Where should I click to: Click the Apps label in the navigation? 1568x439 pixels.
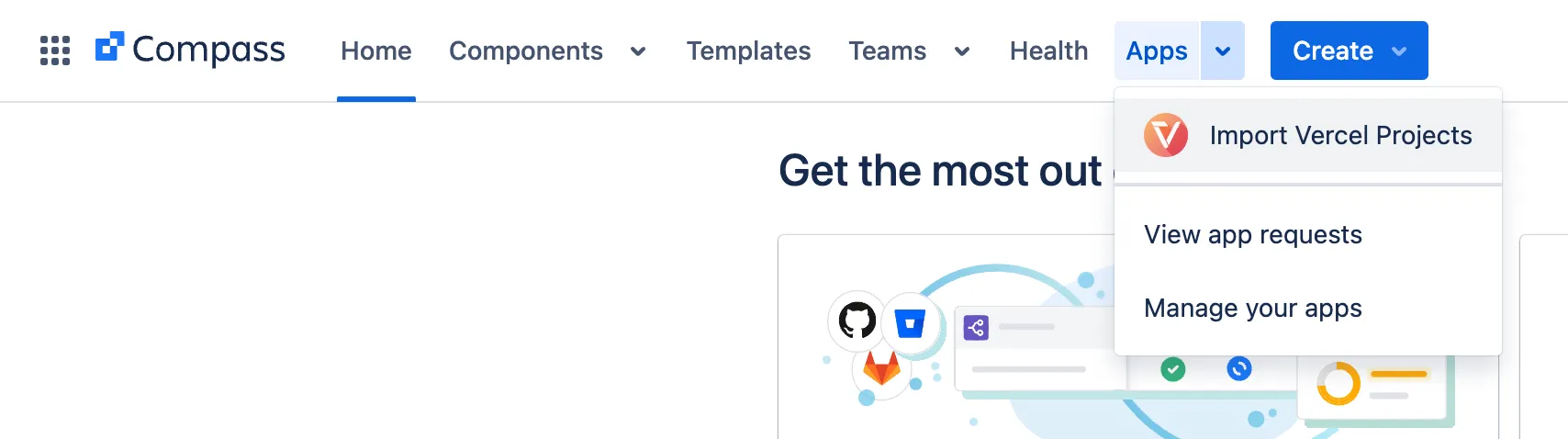point(1157,51)
